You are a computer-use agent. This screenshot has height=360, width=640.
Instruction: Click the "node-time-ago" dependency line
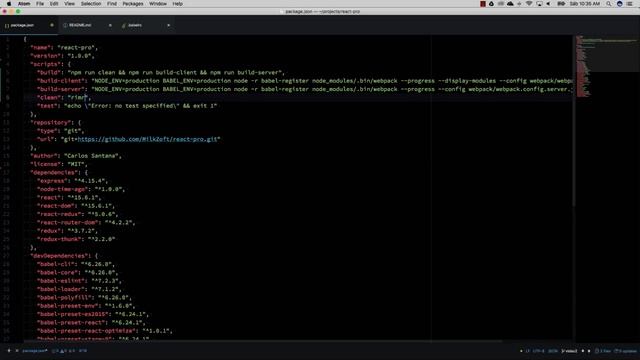(80, 189)
